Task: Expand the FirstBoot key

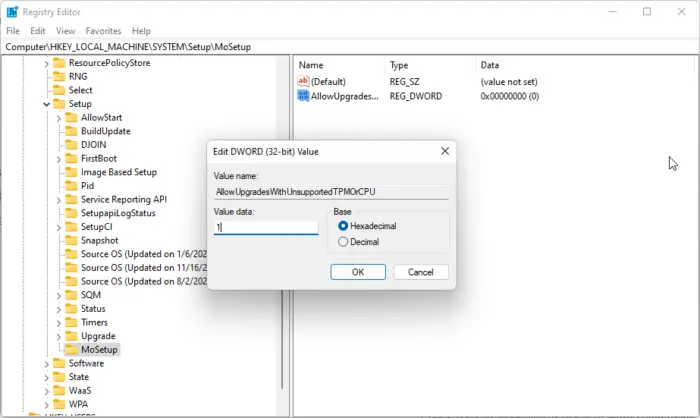Action: tap(58, 159)
